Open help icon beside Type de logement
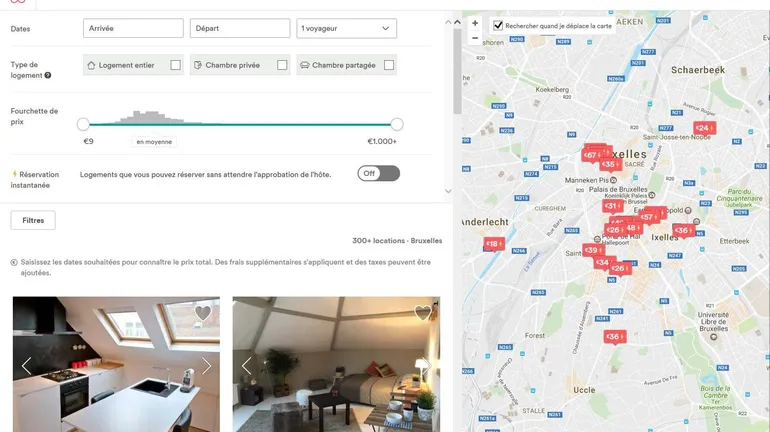 48,75
